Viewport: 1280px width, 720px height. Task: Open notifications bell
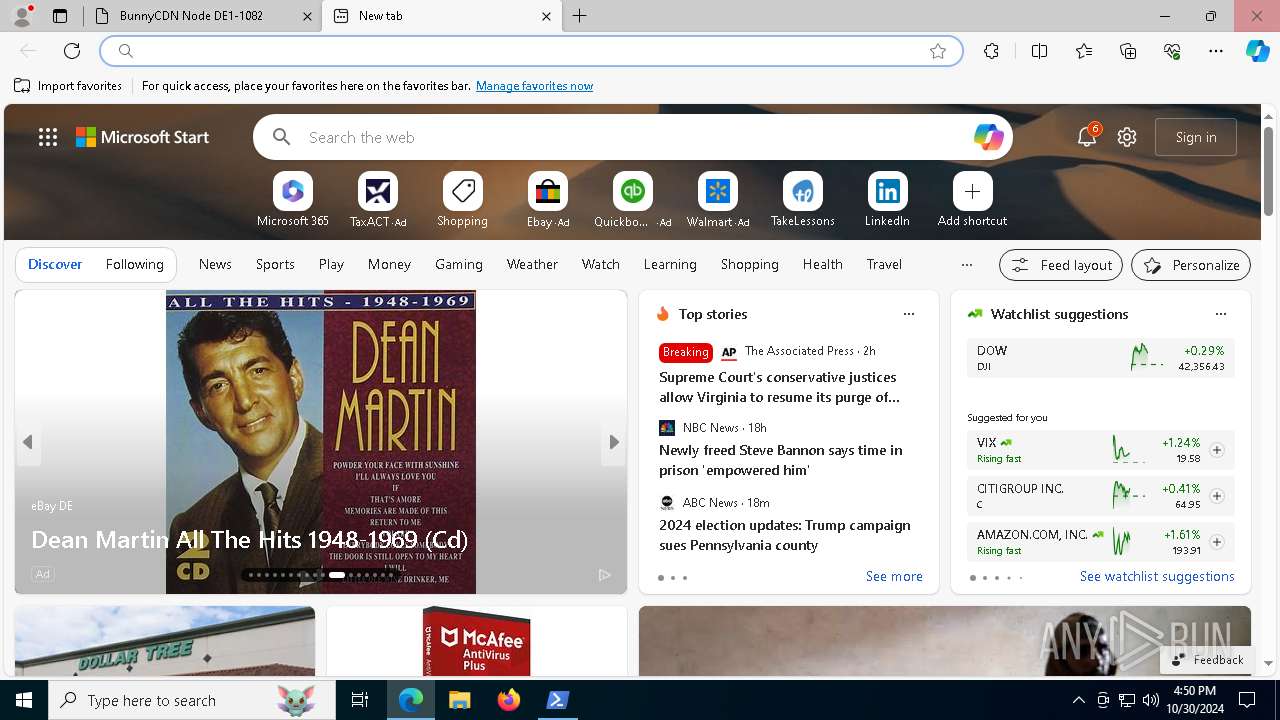[x=1087, y=137]
